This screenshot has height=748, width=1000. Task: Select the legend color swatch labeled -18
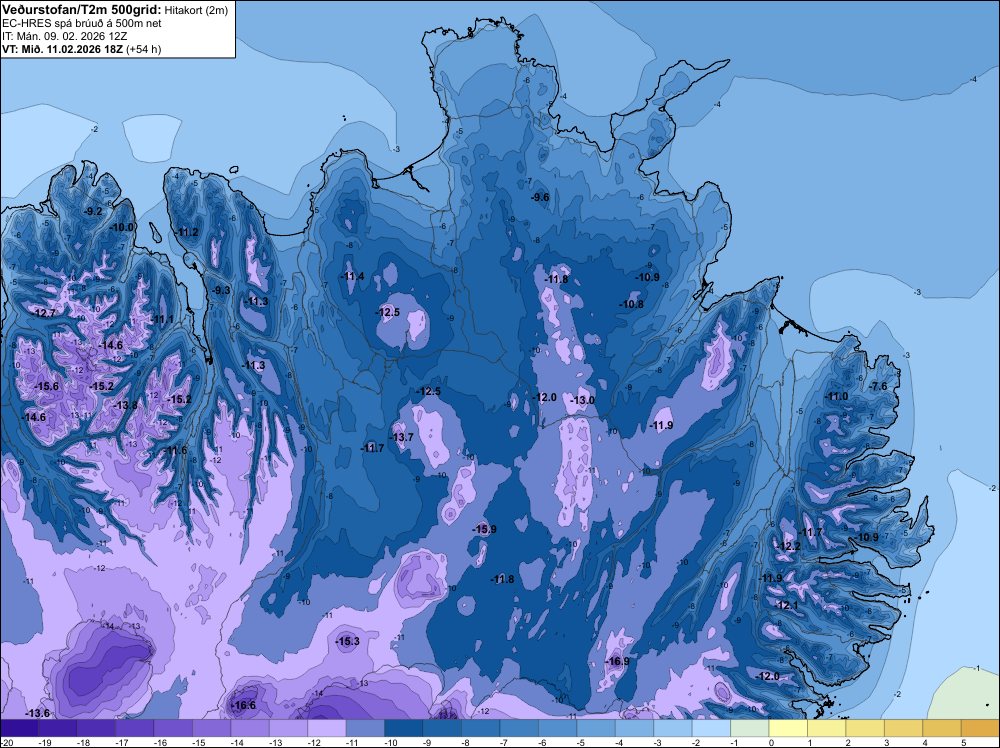(x=96, y=728)
